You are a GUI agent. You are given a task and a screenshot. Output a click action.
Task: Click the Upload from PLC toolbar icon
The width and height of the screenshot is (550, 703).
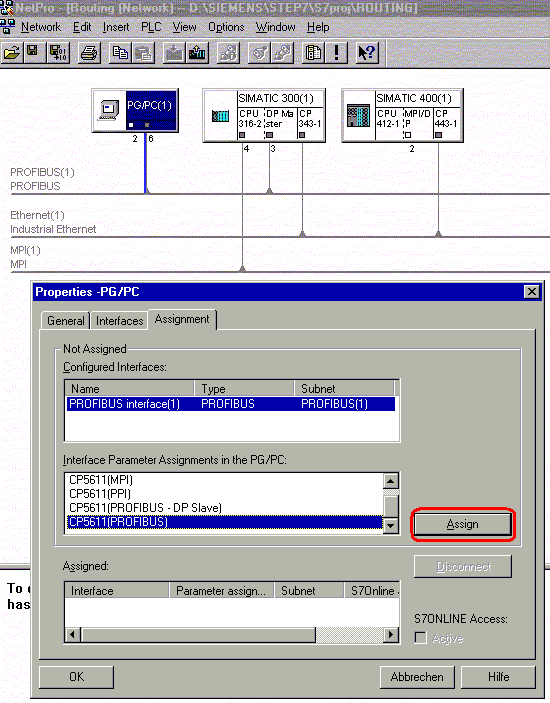[197, 53]
